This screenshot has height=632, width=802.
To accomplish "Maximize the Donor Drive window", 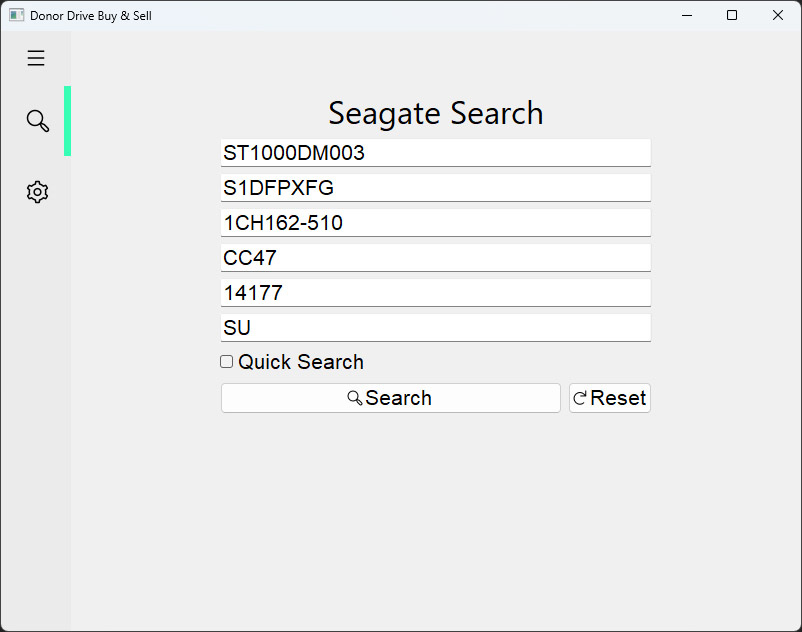I will pos(732,15).
